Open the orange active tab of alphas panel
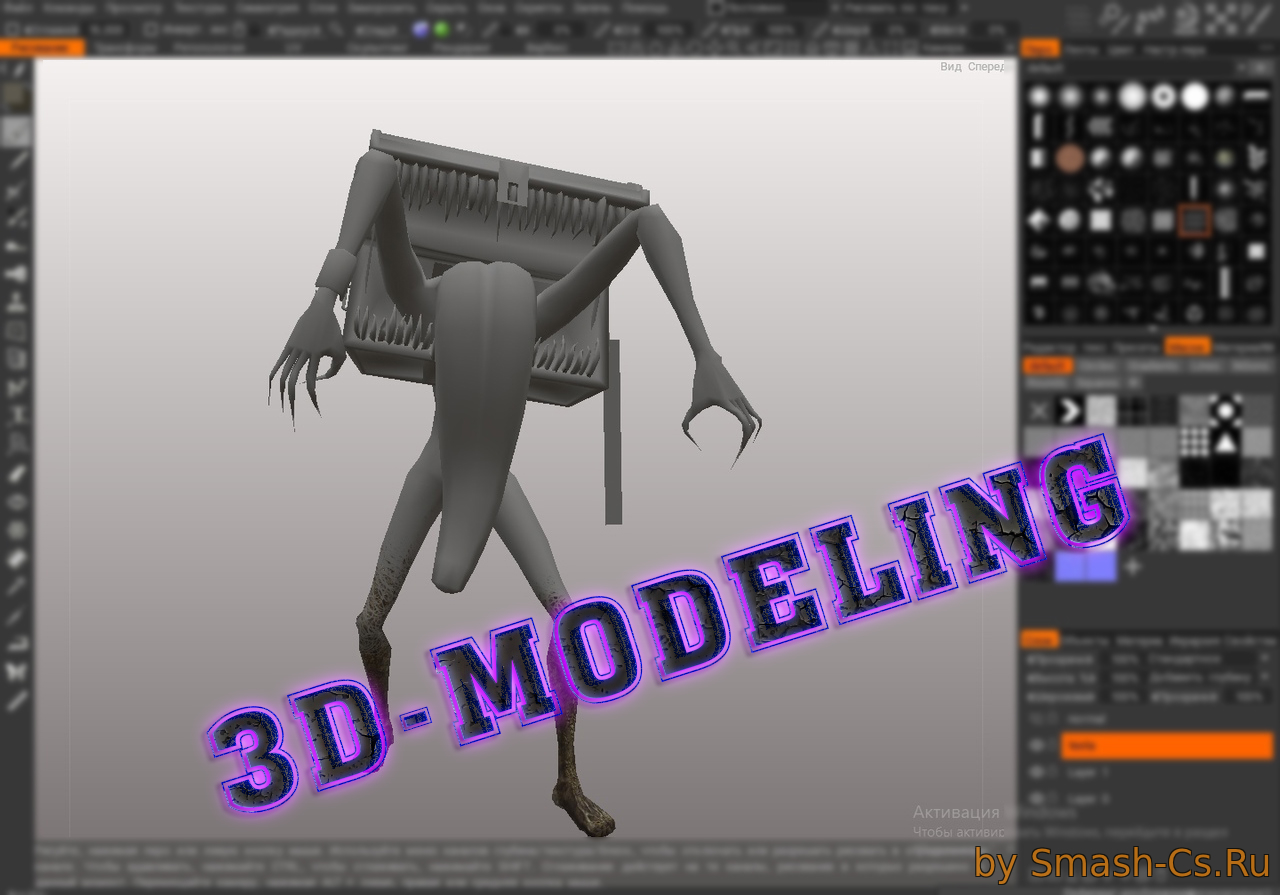Viewport: 1280px width, 895px height. (1040, 48)
